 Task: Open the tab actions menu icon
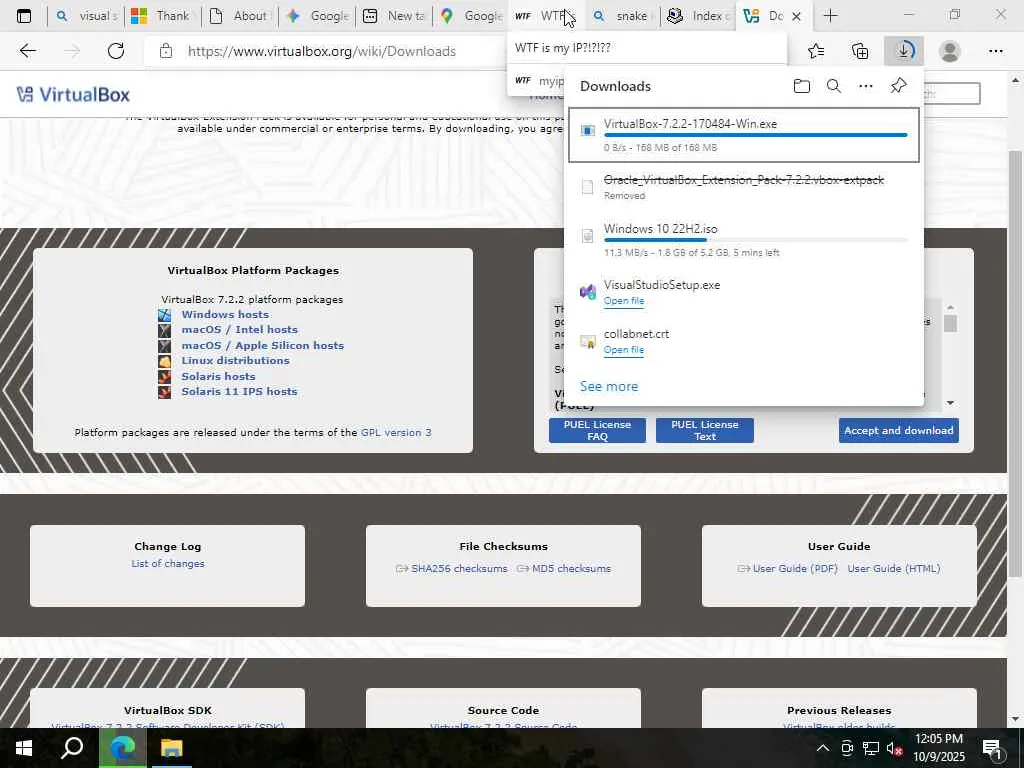[x=24, y=16]
